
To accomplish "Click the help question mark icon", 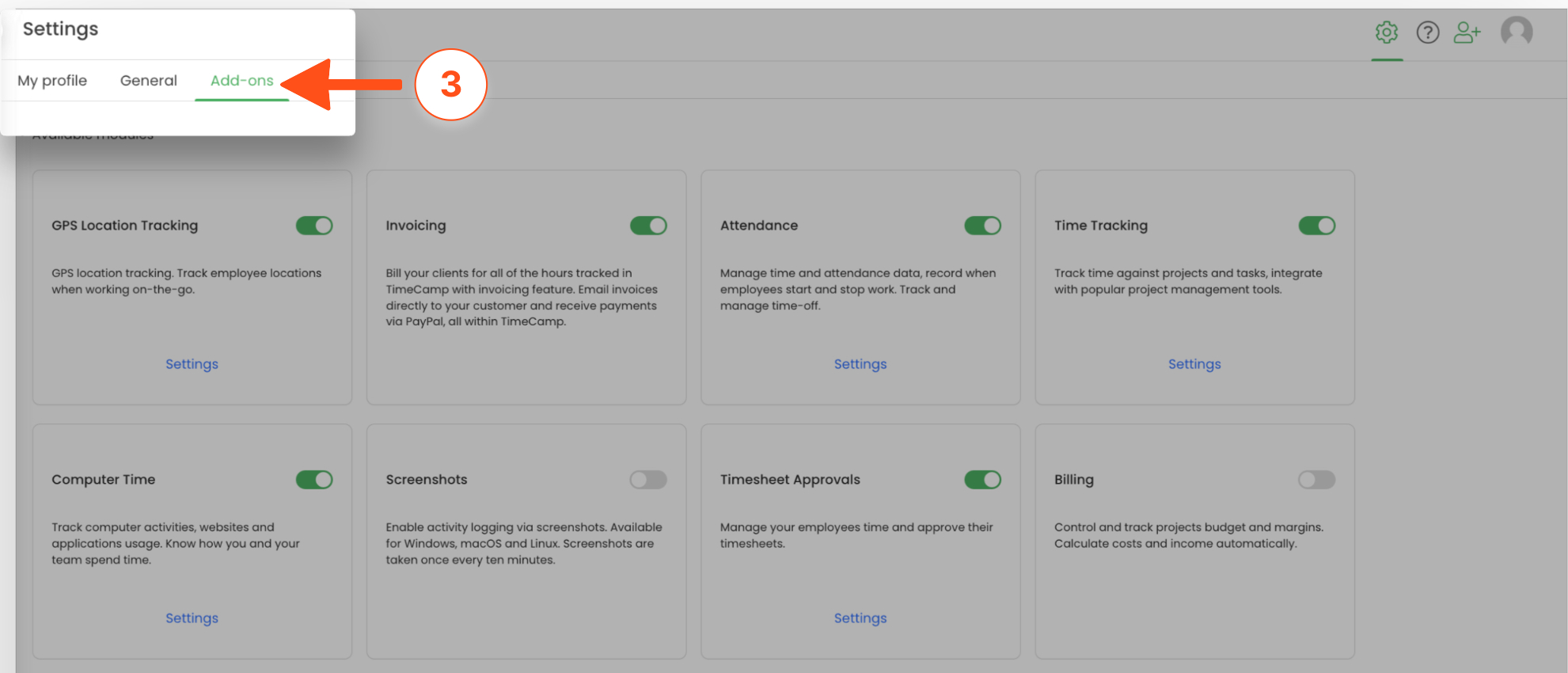I will tap(1427, 32).
